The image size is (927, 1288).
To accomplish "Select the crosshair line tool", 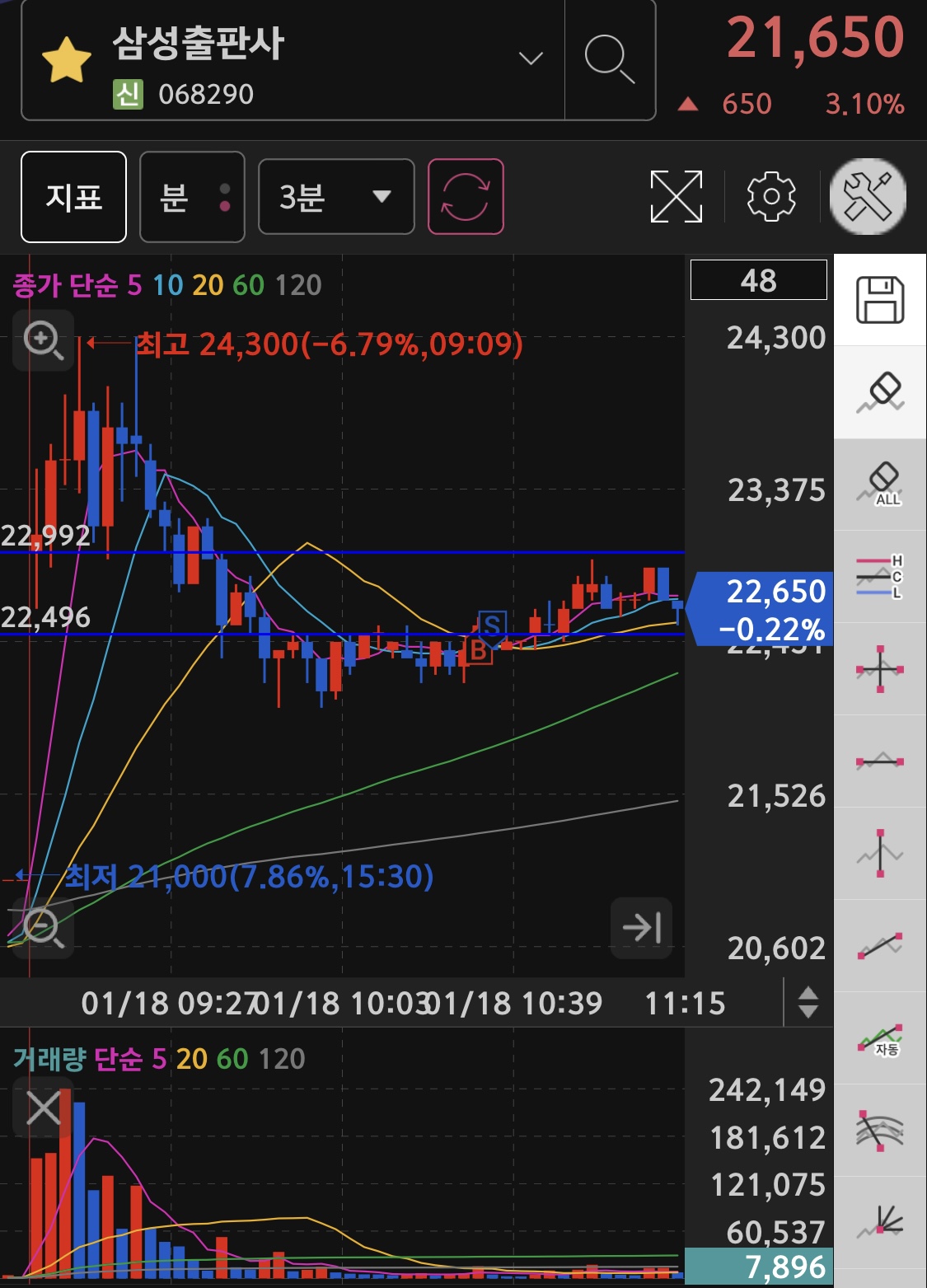I will pyautogui.click(x=880, y=669).
